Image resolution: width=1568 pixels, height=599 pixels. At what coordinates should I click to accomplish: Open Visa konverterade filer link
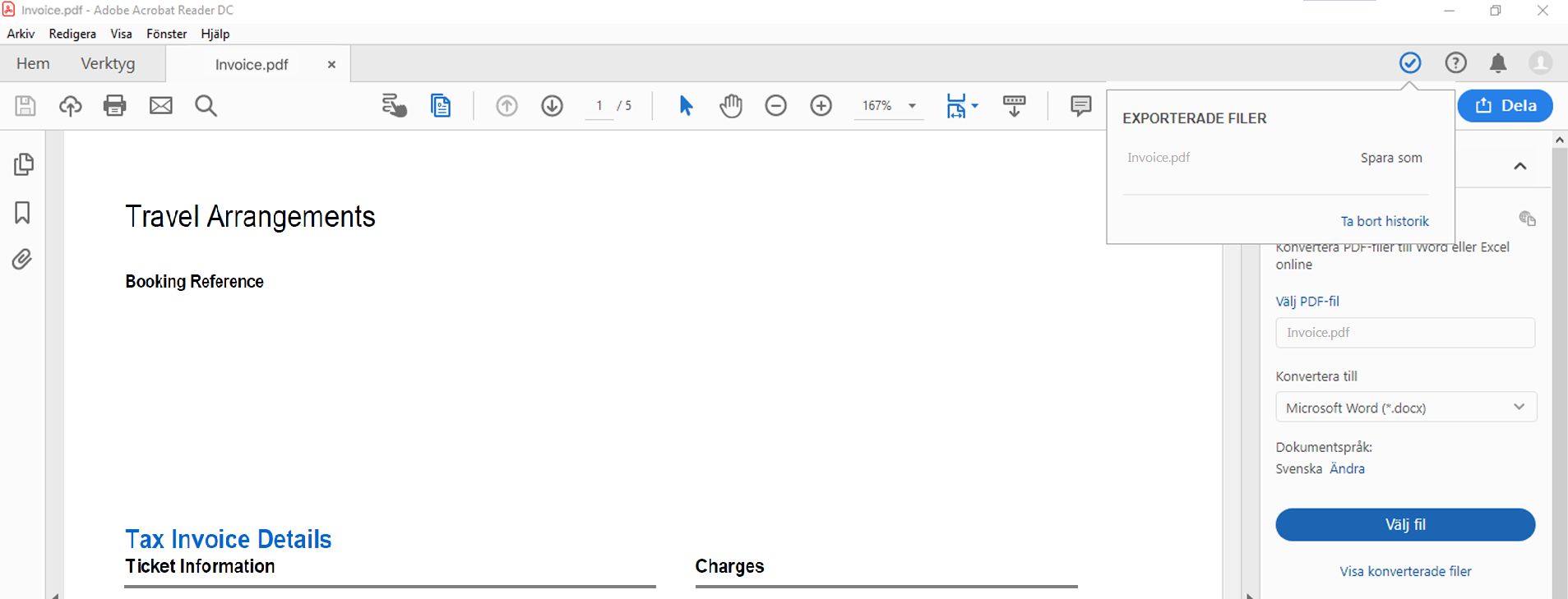(x=1405, y=571)
